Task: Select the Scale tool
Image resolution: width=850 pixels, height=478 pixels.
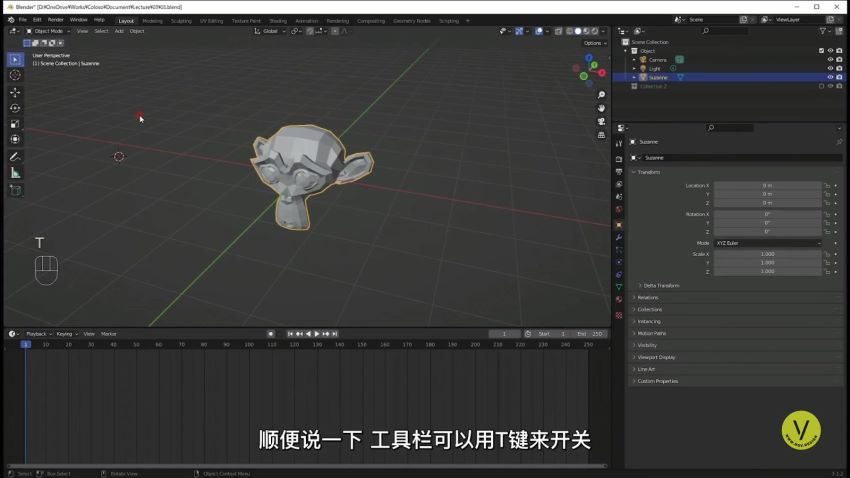Action: [15, 124]
